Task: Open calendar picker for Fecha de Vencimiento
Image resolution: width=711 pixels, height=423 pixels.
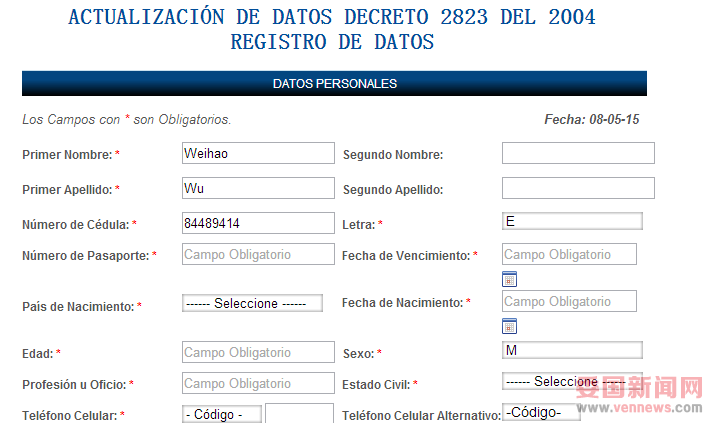Action: point(509,279)
